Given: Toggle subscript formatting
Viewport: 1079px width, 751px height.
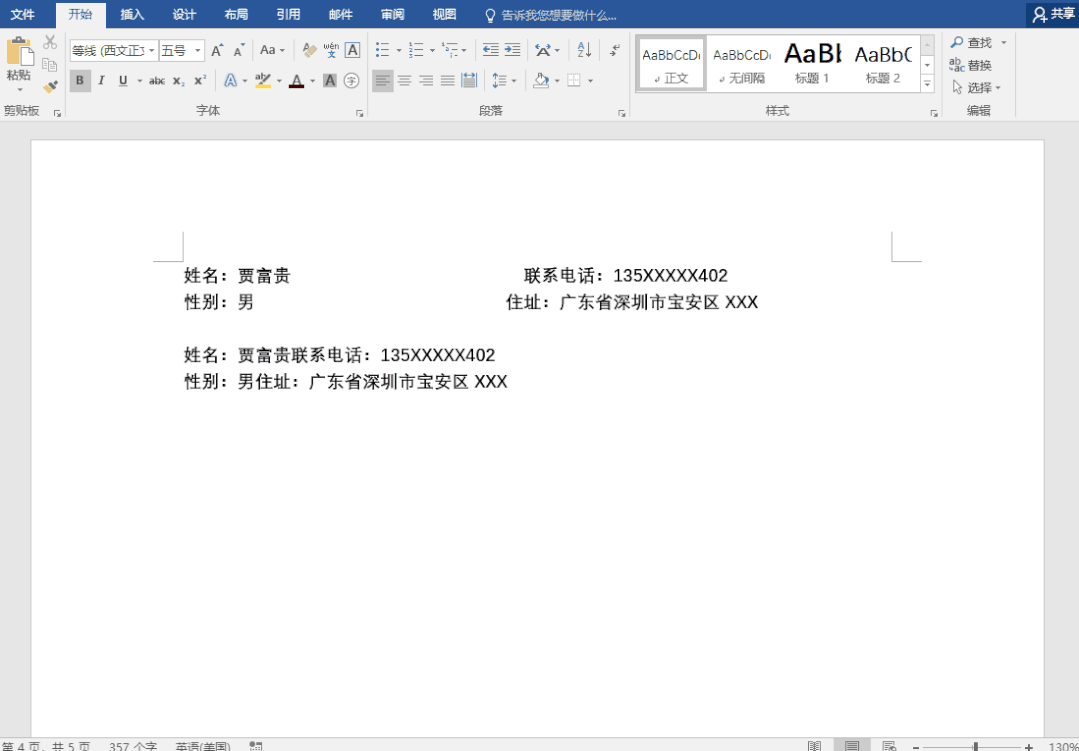Looking at the screenshot, I should (x=178, y=81).
